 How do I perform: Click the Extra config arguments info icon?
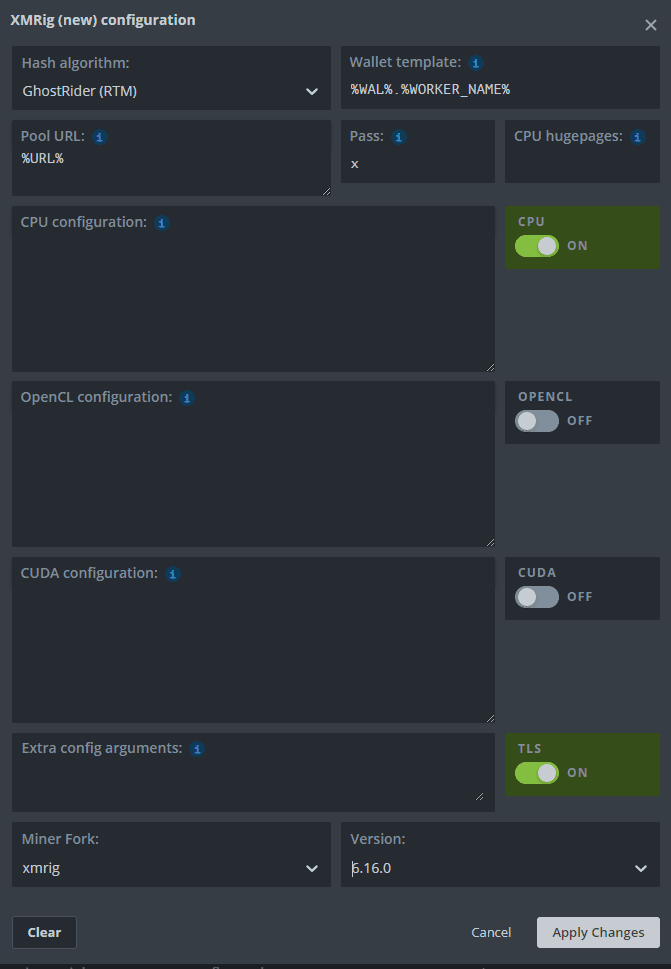pos(197,749)
